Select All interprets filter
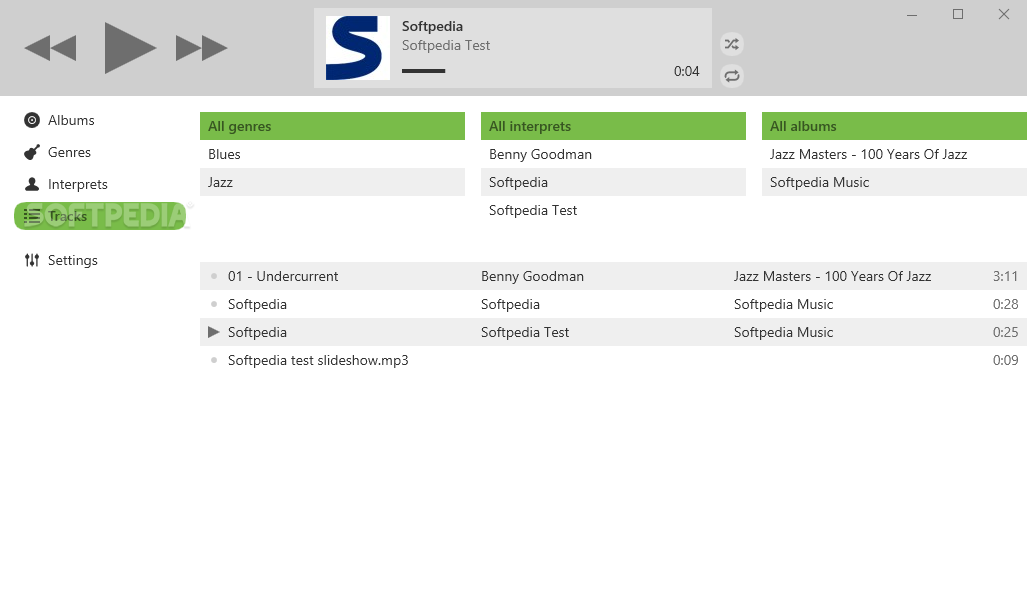 click(613, 126)
